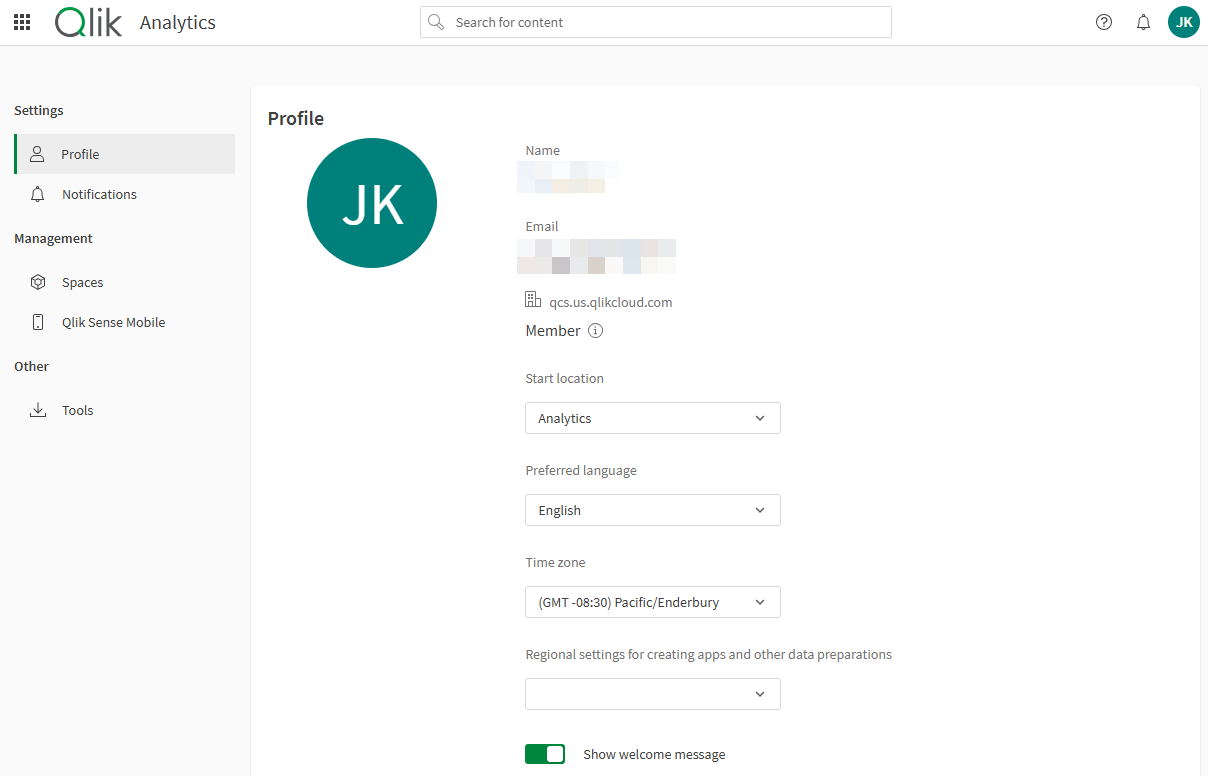This screenshot has height=776, width=1208.
Task: Open the notifications bell
Action: pos(1143,21)
